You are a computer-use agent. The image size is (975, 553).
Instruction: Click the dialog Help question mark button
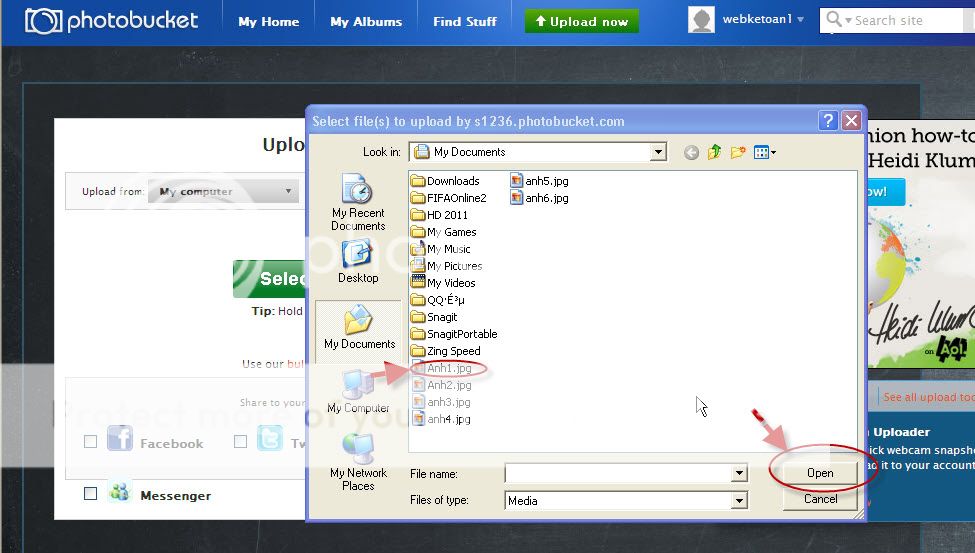pyautogui.click(x=828, y=121)
